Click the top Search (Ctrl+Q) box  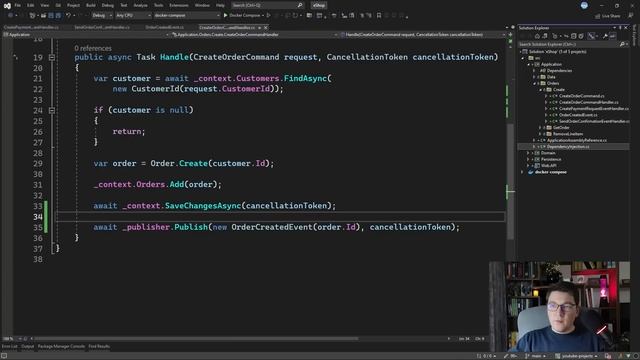tap(267, 5)
